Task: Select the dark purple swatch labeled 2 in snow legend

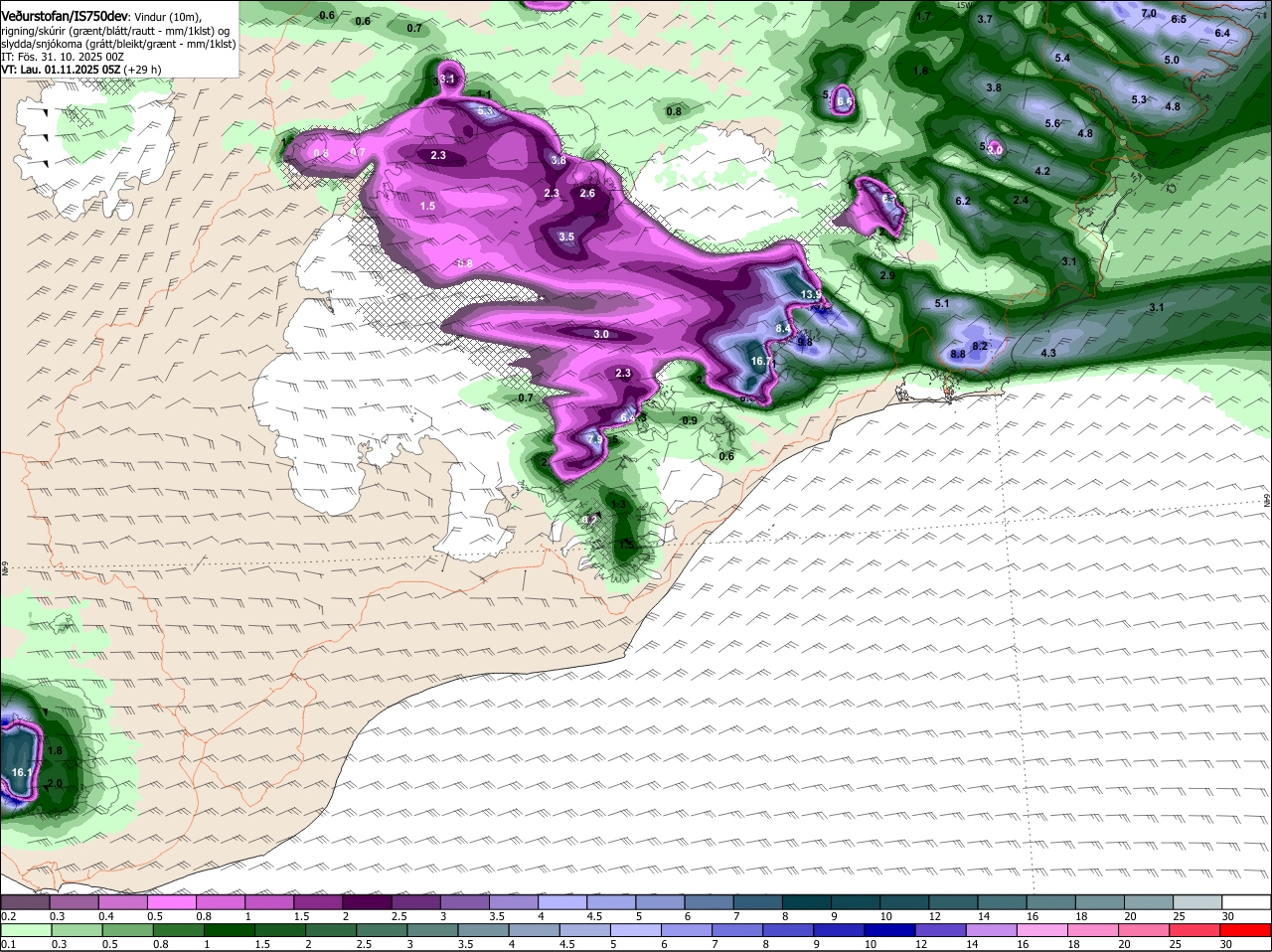Action: point(366,902)
